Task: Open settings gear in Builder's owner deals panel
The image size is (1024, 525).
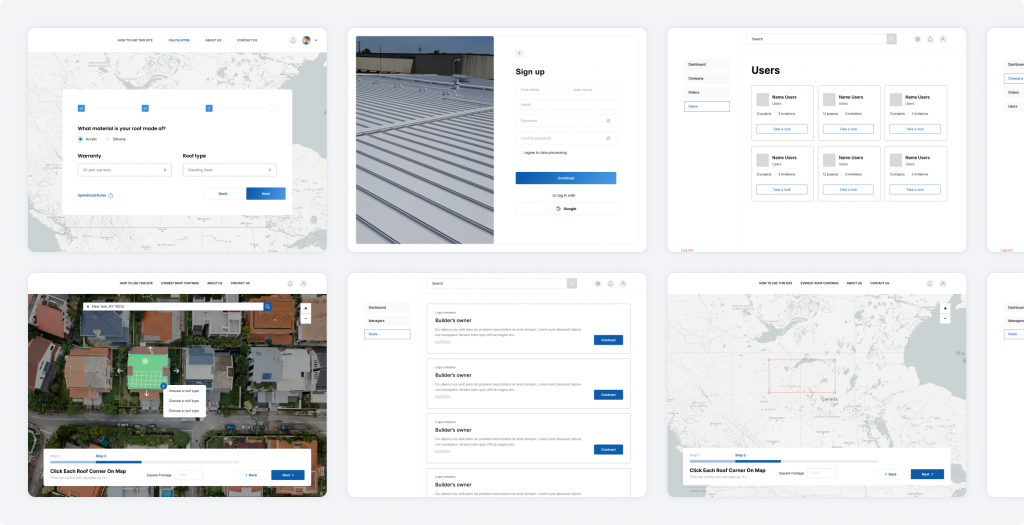Action: point(598,283)
